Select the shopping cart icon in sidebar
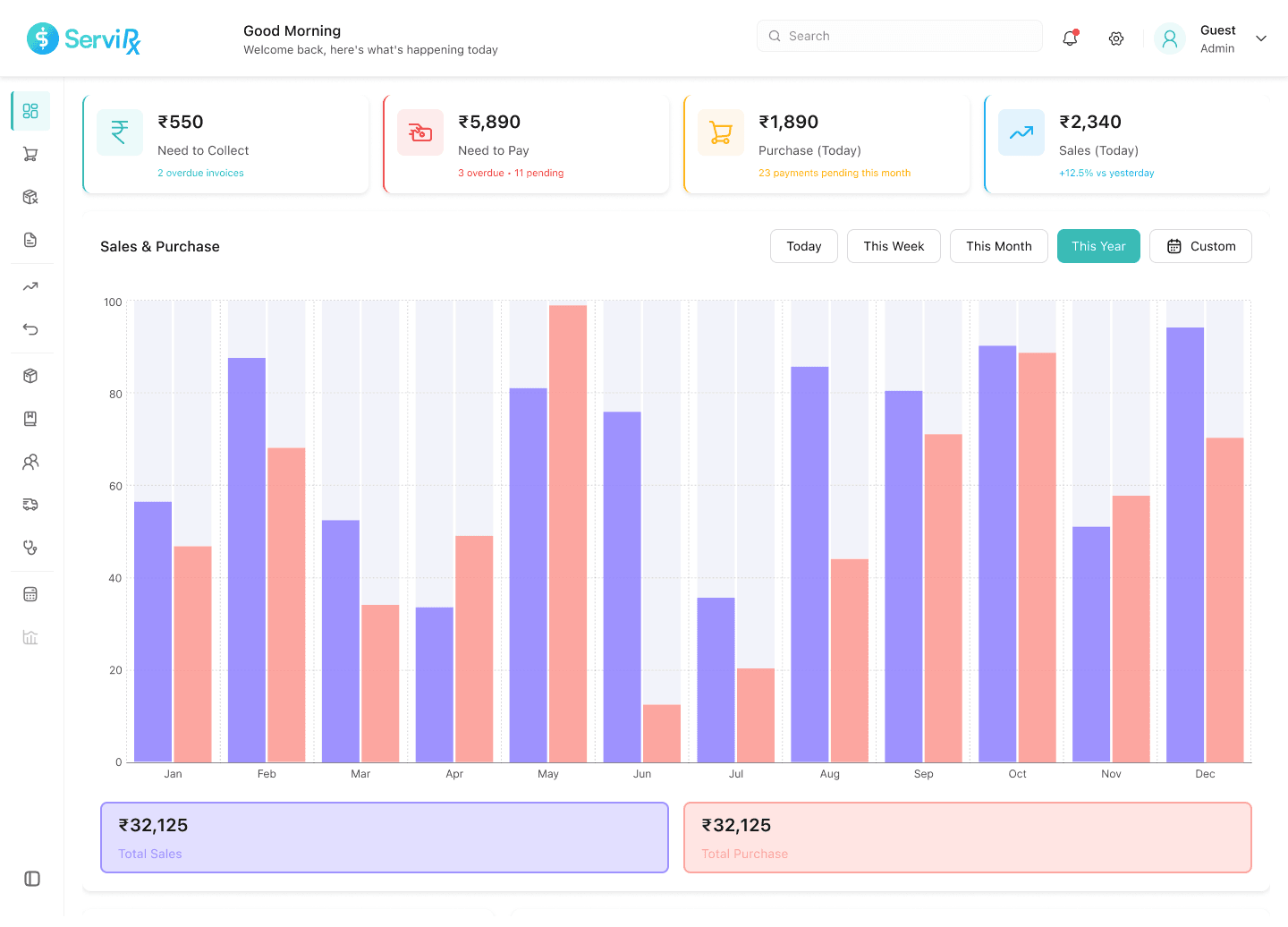Image resolution: width=1288 pixels, height=927 pixels. point(30,153)
